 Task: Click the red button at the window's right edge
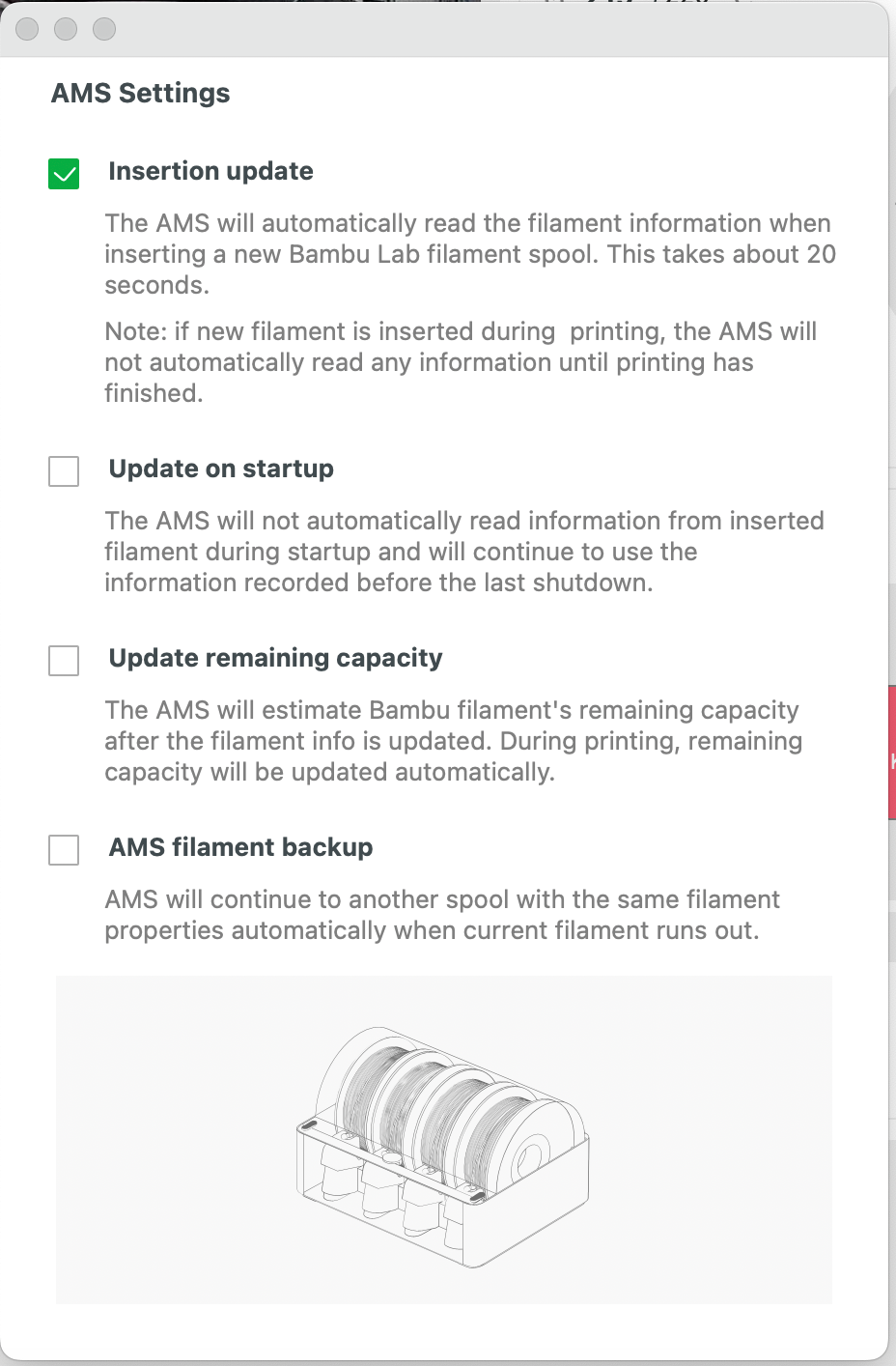coord(892,752)
